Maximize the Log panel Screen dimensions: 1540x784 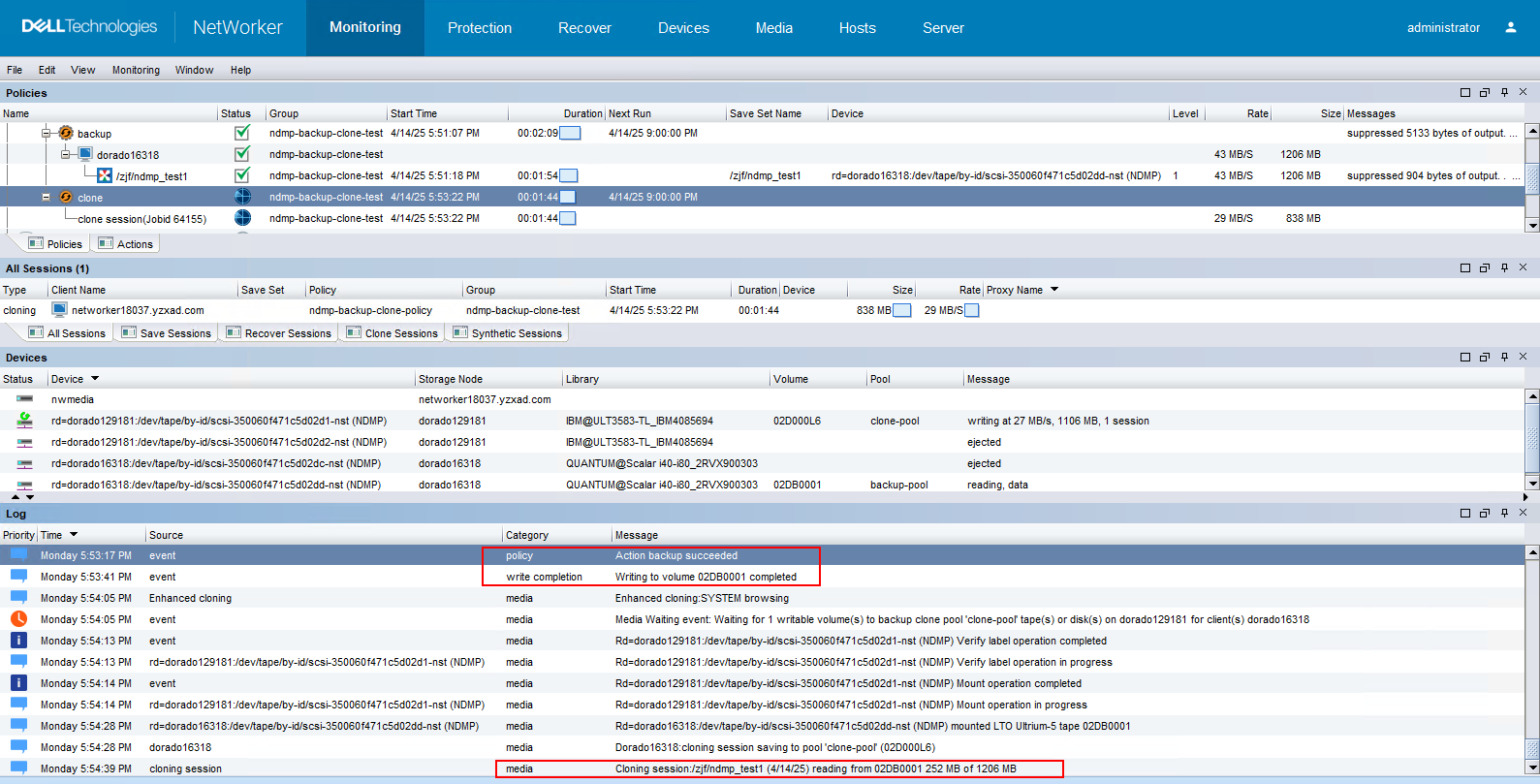click(1465, 513)
